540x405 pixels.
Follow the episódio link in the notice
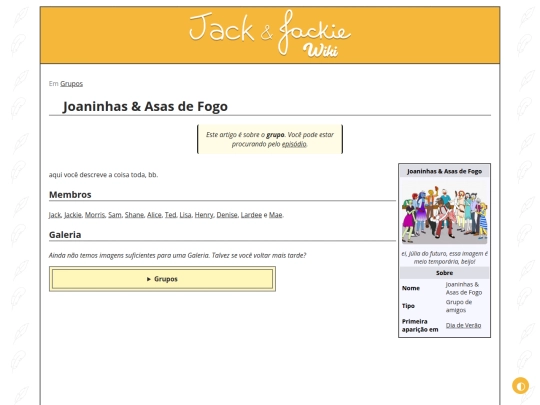point(294,144)
